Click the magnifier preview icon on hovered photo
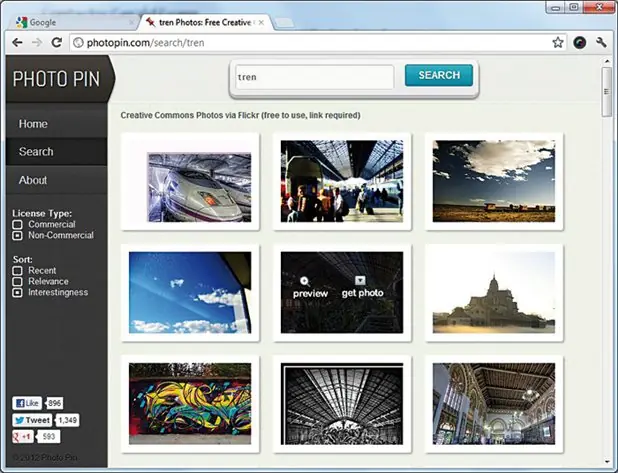618x473 pixels. click(305, 281)
